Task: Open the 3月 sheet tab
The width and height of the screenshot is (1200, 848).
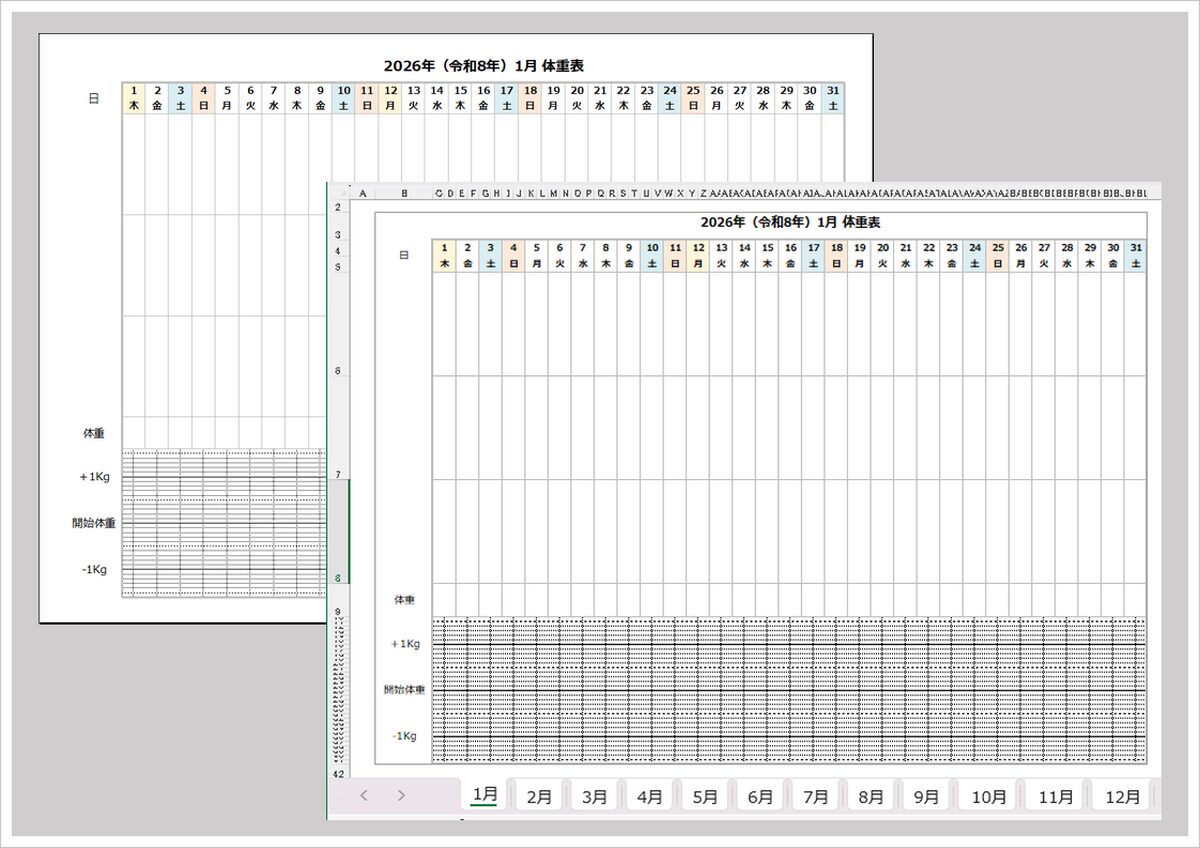Action: click(594, 797)
